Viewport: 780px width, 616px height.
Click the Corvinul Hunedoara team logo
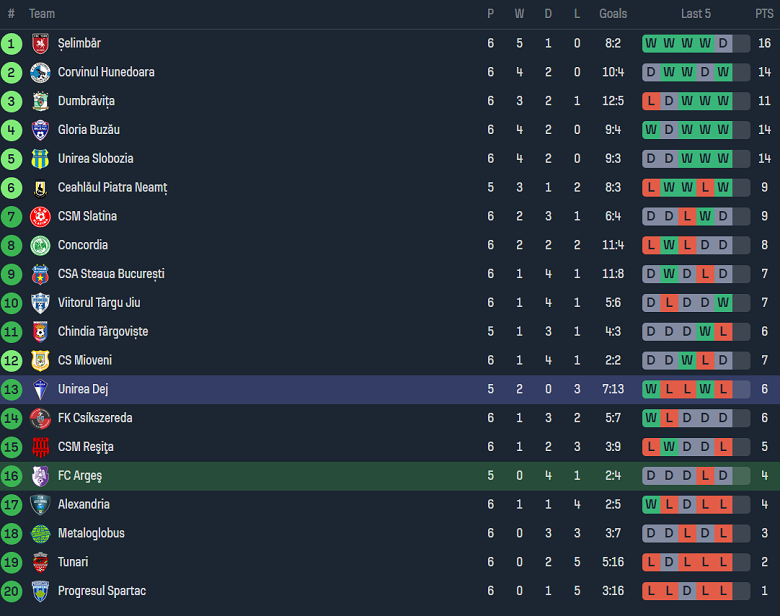pyautogui.click(x=40, y=72)
